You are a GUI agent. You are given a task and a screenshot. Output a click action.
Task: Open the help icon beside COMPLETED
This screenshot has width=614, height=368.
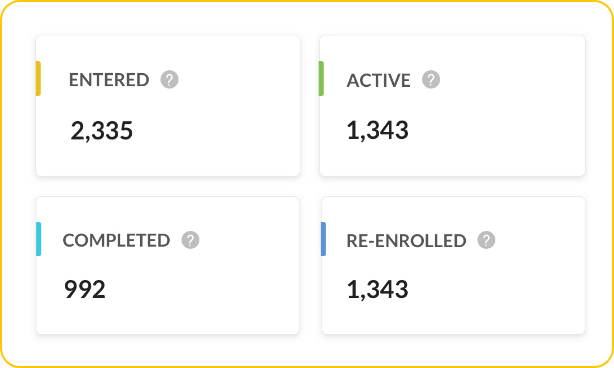point(190,240)
